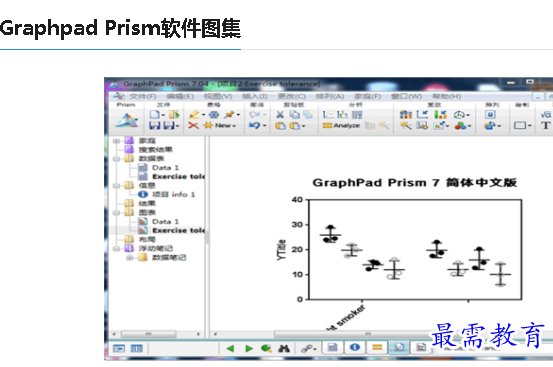553x367 pixels.
Task: Click the cut scissors icon
Action: coord(280,115)
